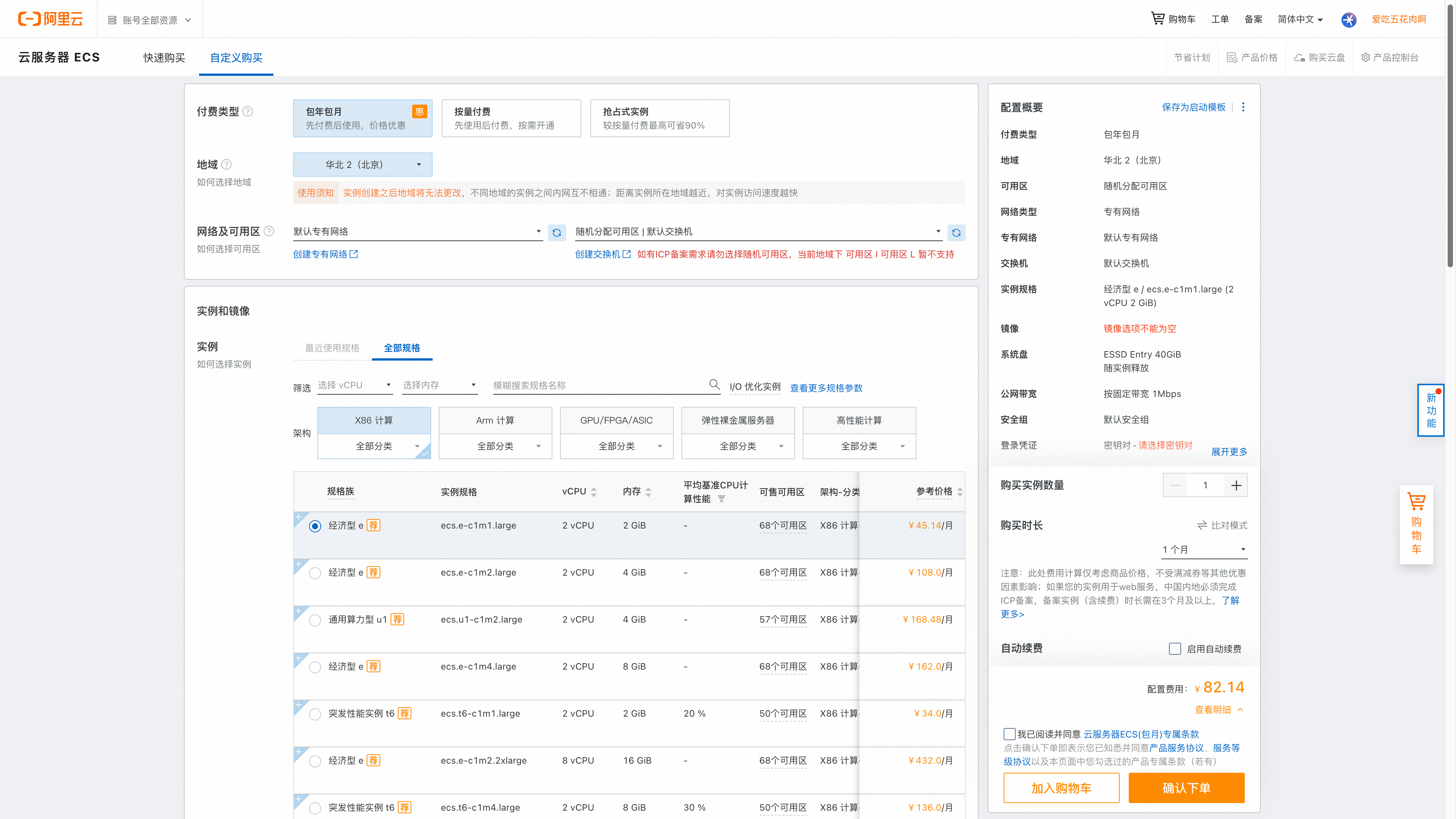Image resolution: width=1456 pixels, height=819 pixels.
Task: Click the 产品价格 icon in the header
Action: 1232,56
